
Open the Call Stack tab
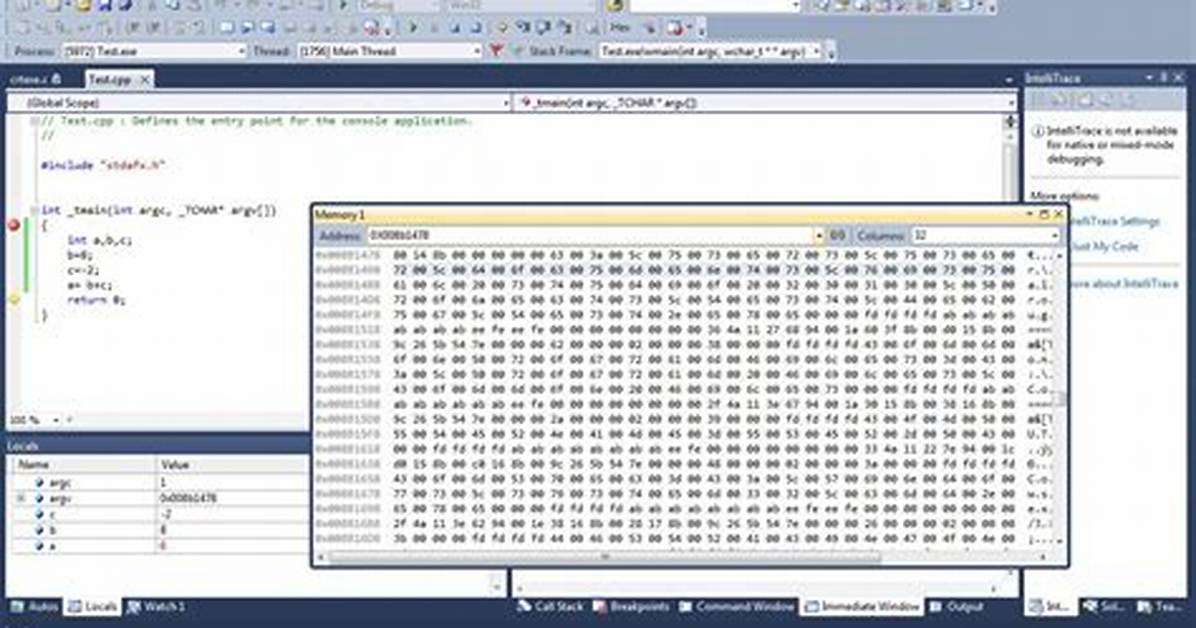pyautogui.click(x=550, y=607)
